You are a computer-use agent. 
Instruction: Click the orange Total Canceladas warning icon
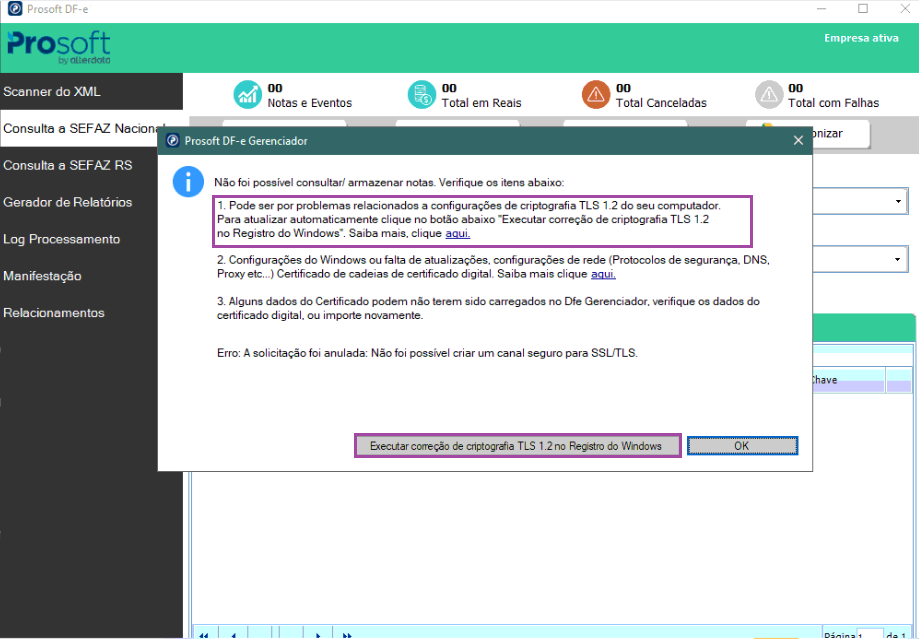point(596,94)
